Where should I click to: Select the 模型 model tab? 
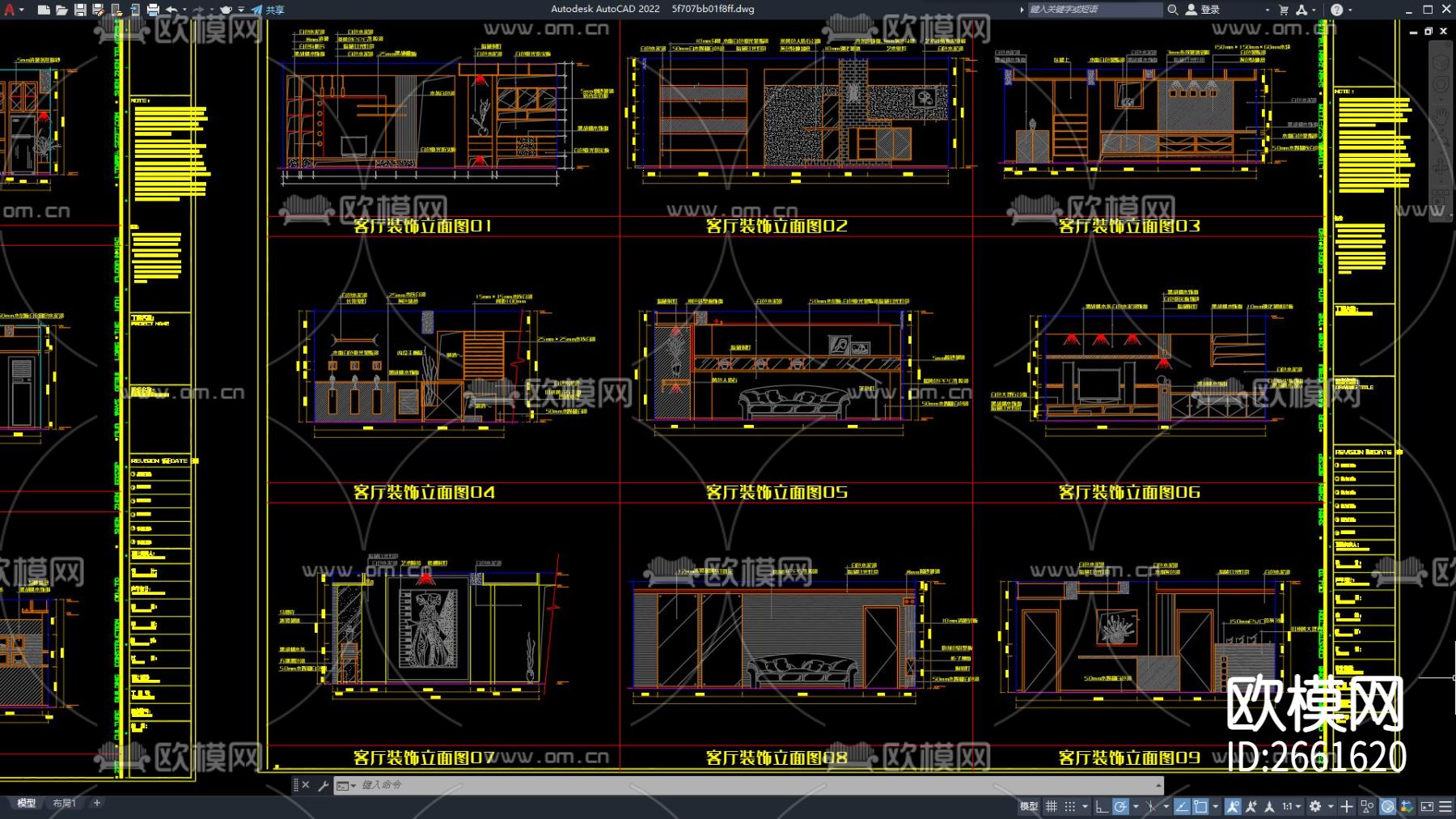(27, 803)
